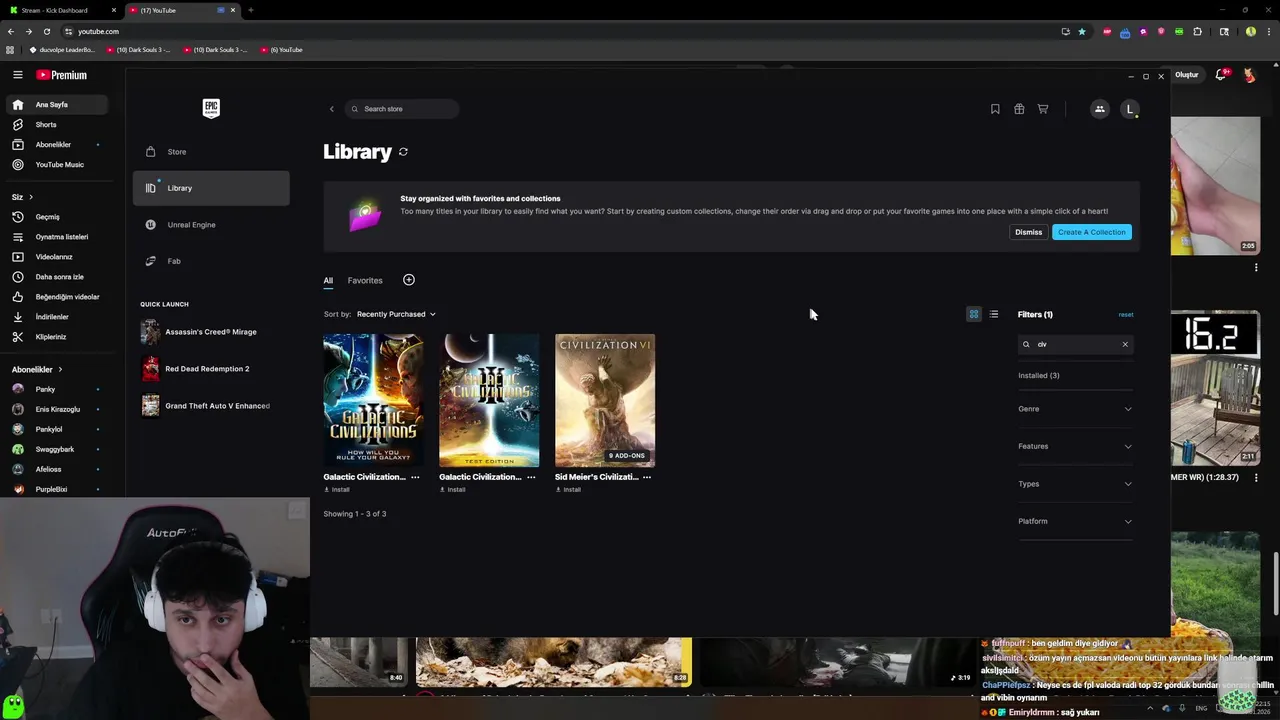Open the friends icon in Epic launcher
The image size is (1280, 720).
(1099, 109)
